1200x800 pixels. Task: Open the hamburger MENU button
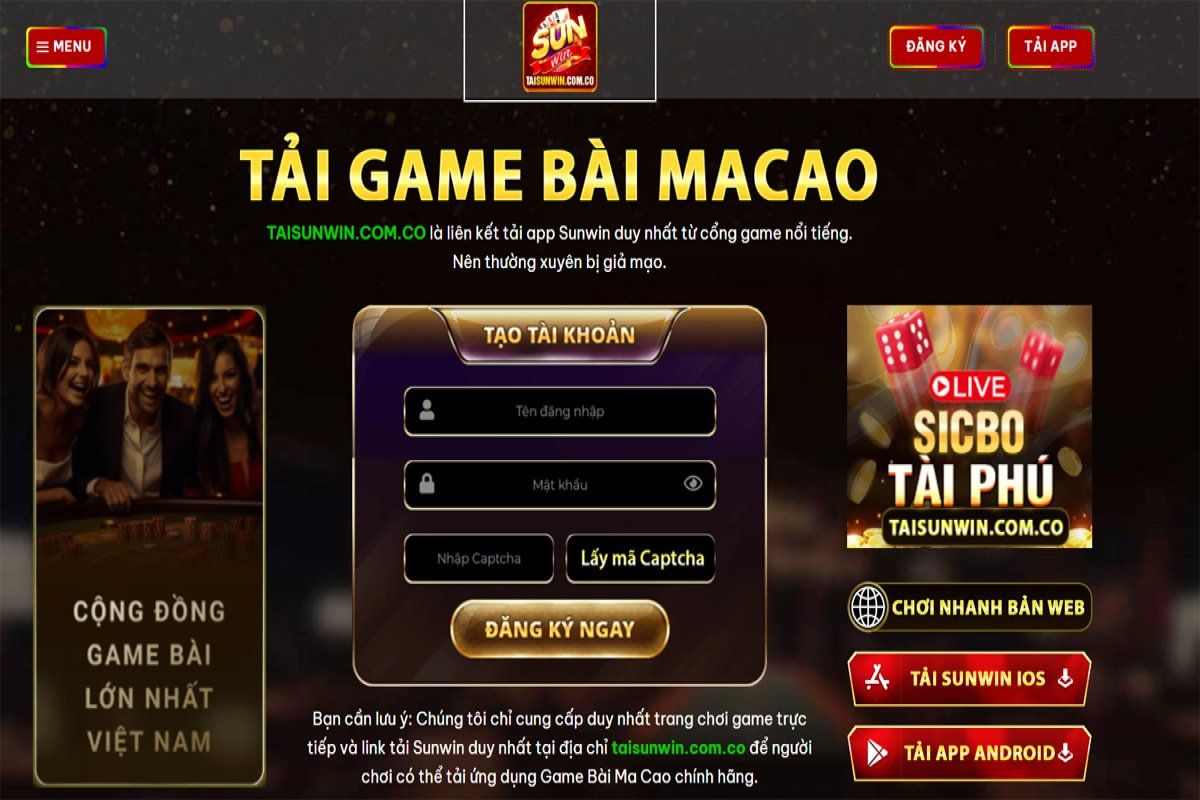[66, 47]
